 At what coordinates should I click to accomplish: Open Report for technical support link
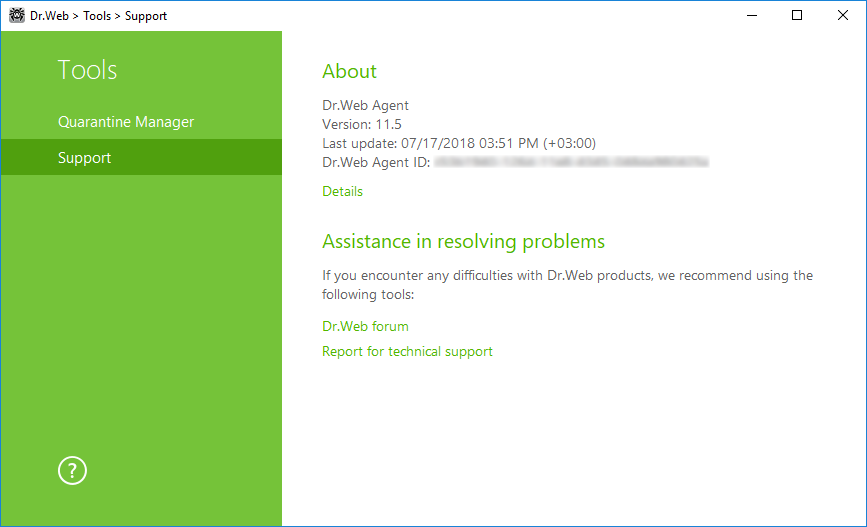coord(408,352)
